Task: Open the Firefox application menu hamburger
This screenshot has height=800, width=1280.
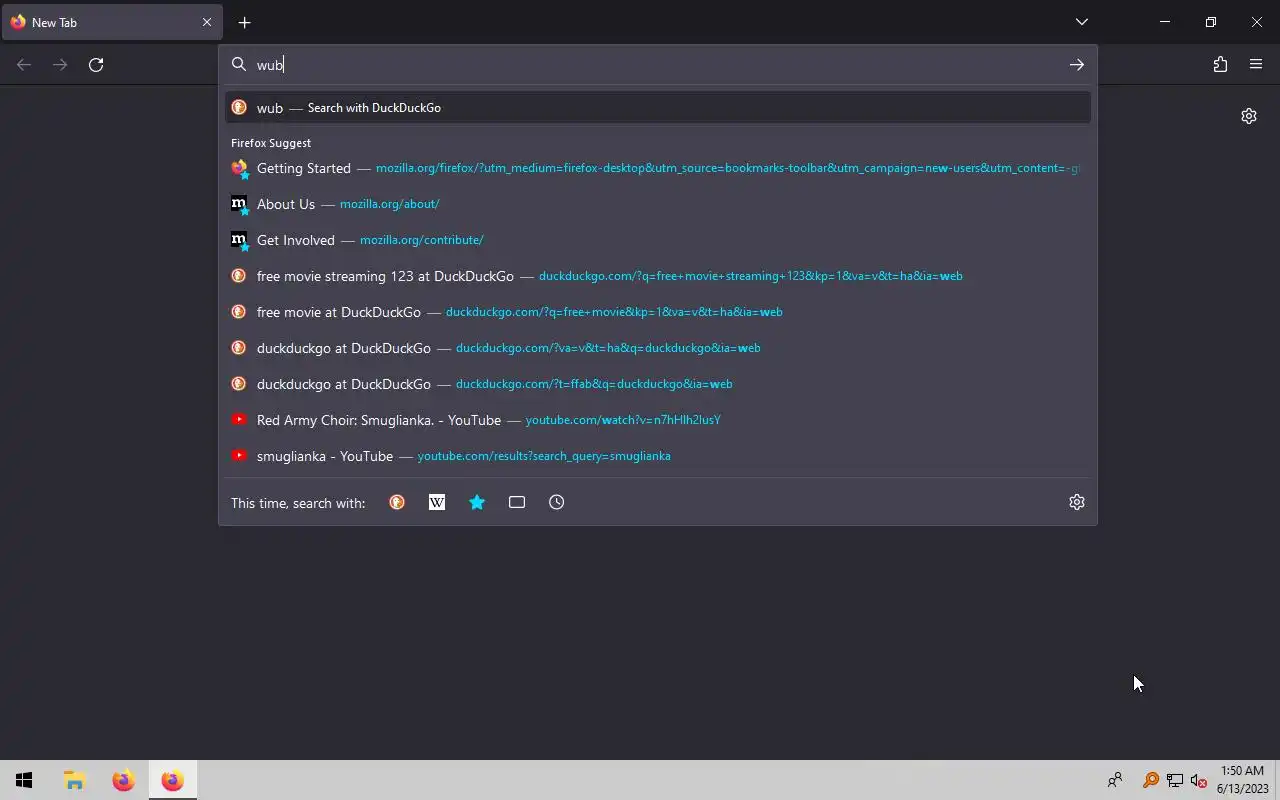Action: coord(1256,65)
